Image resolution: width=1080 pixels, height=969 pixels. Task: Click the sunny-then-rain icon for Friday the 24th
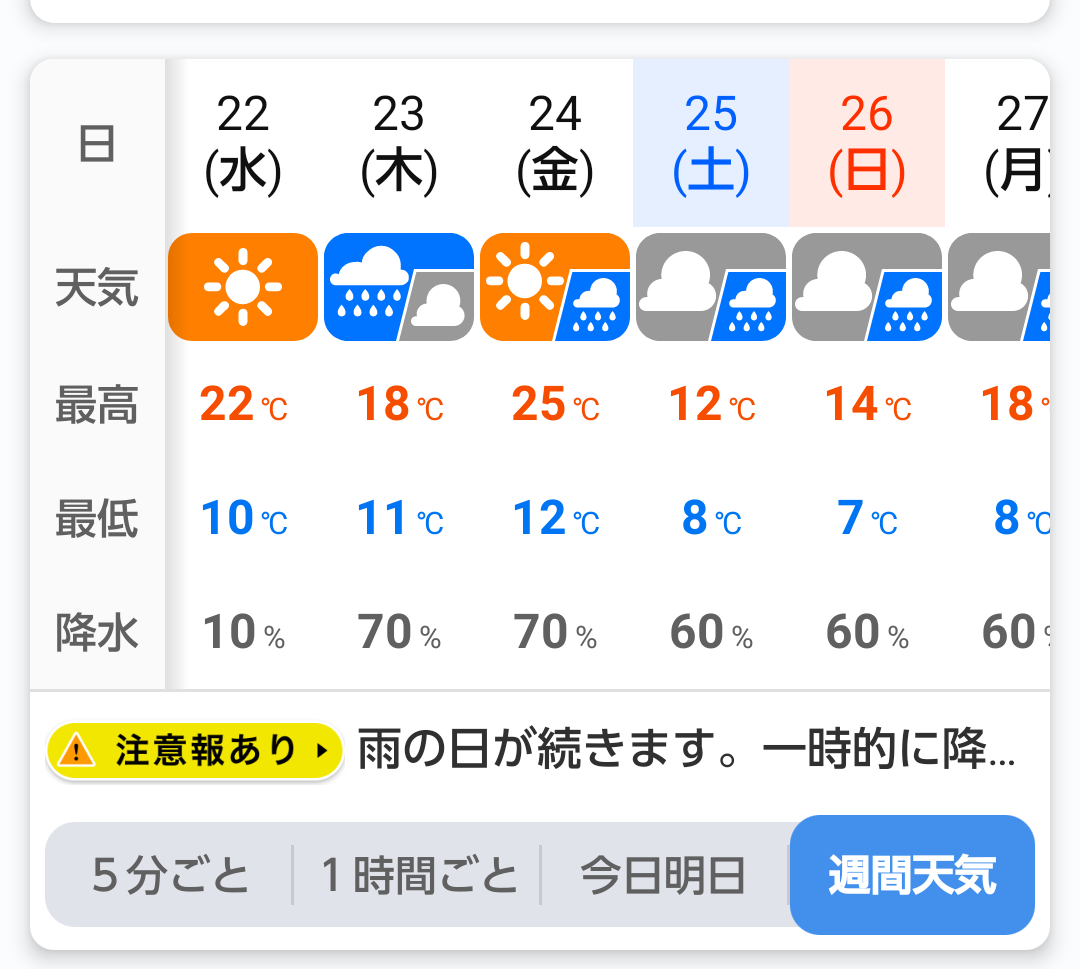point(554,286)
